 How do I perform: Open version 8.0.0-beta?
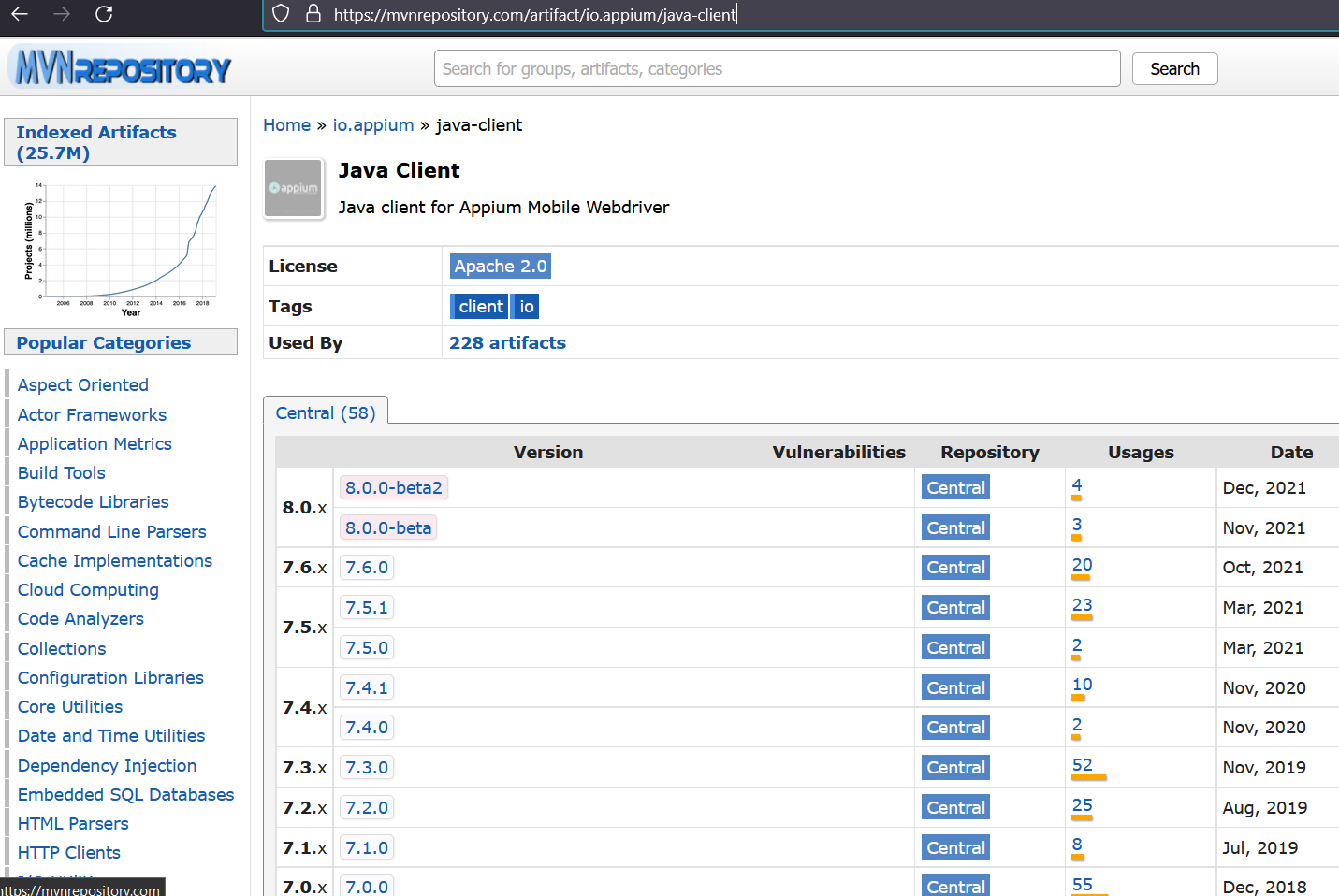tap(388, 528)
